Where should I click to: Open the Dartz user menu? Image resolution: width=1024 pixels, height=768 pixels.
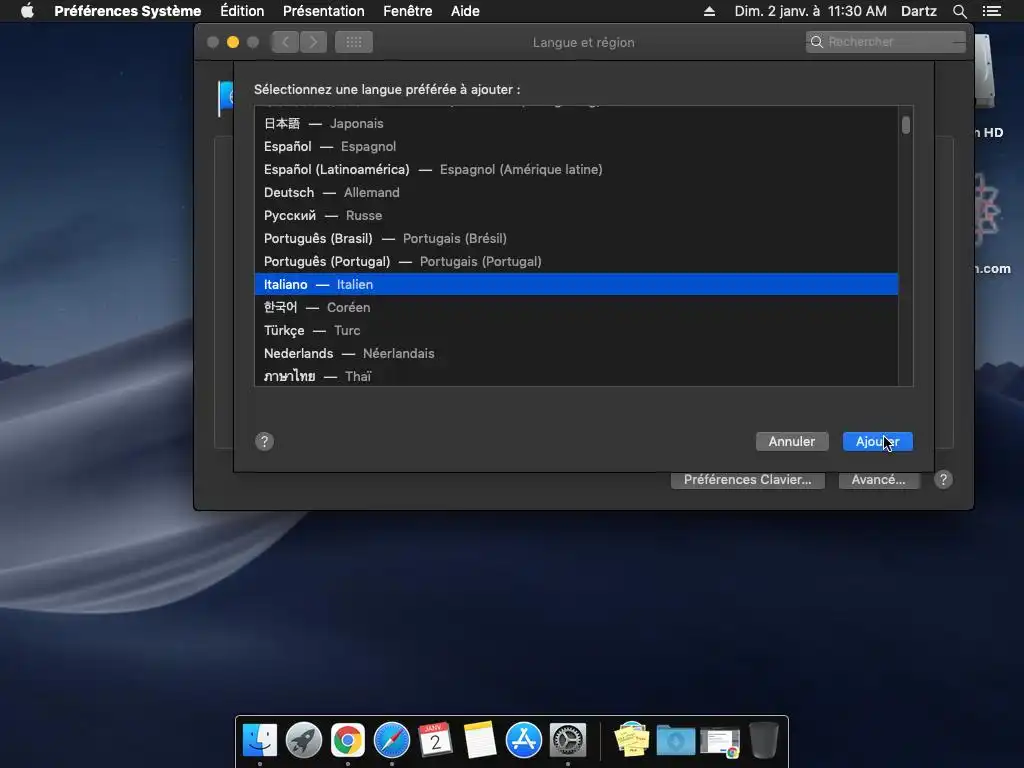click(x=918, y=11)
